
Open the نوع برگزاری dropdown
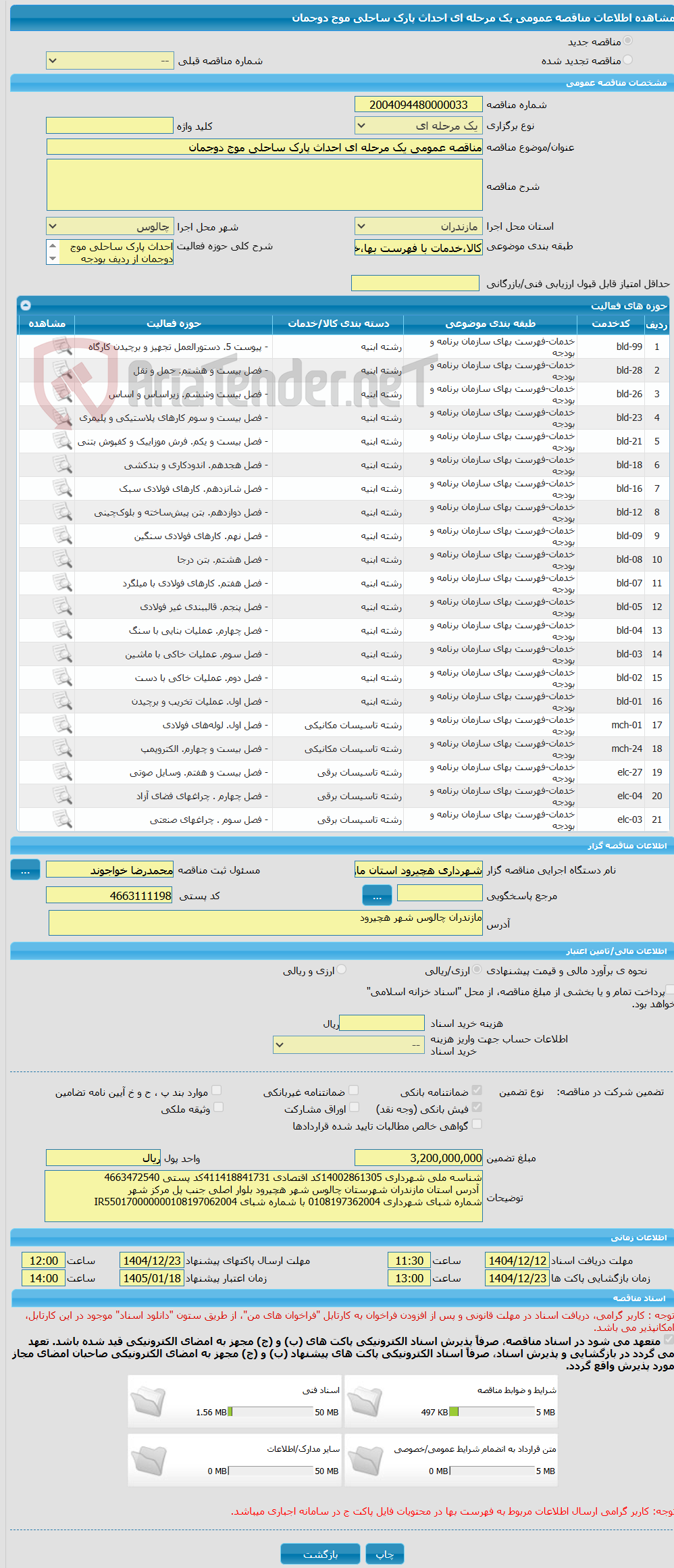pyautogui.click(x=419, y=126)
